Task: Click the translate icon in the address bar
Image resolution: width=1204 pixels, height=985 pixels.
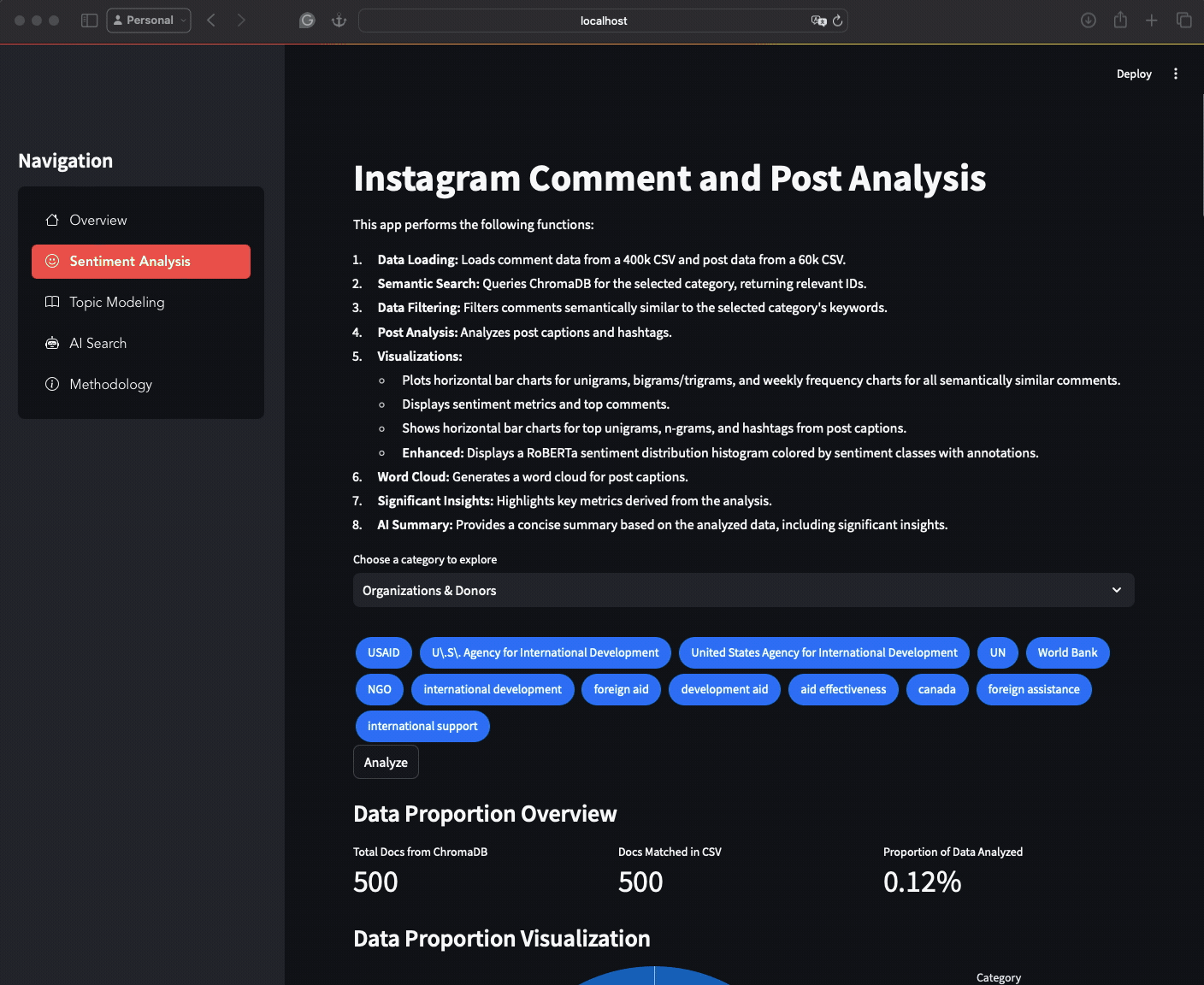Action: [818, 21]
